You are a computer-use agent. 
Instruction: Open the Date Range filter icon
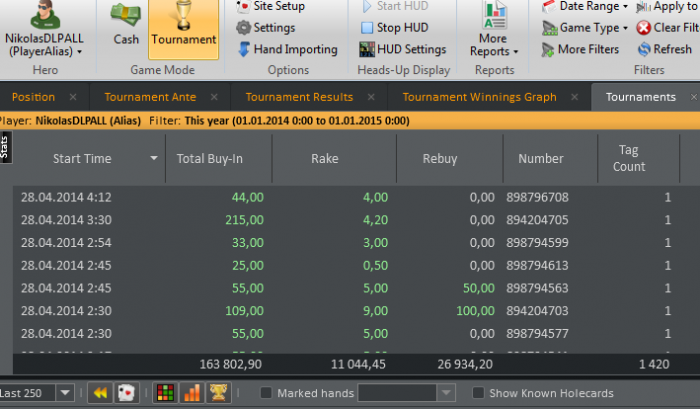point(549,6)
